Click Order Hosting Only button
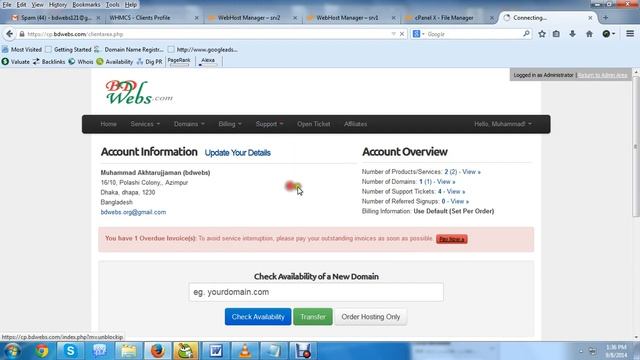This screenshot has height=360, width=640. [x=371, y=317]
